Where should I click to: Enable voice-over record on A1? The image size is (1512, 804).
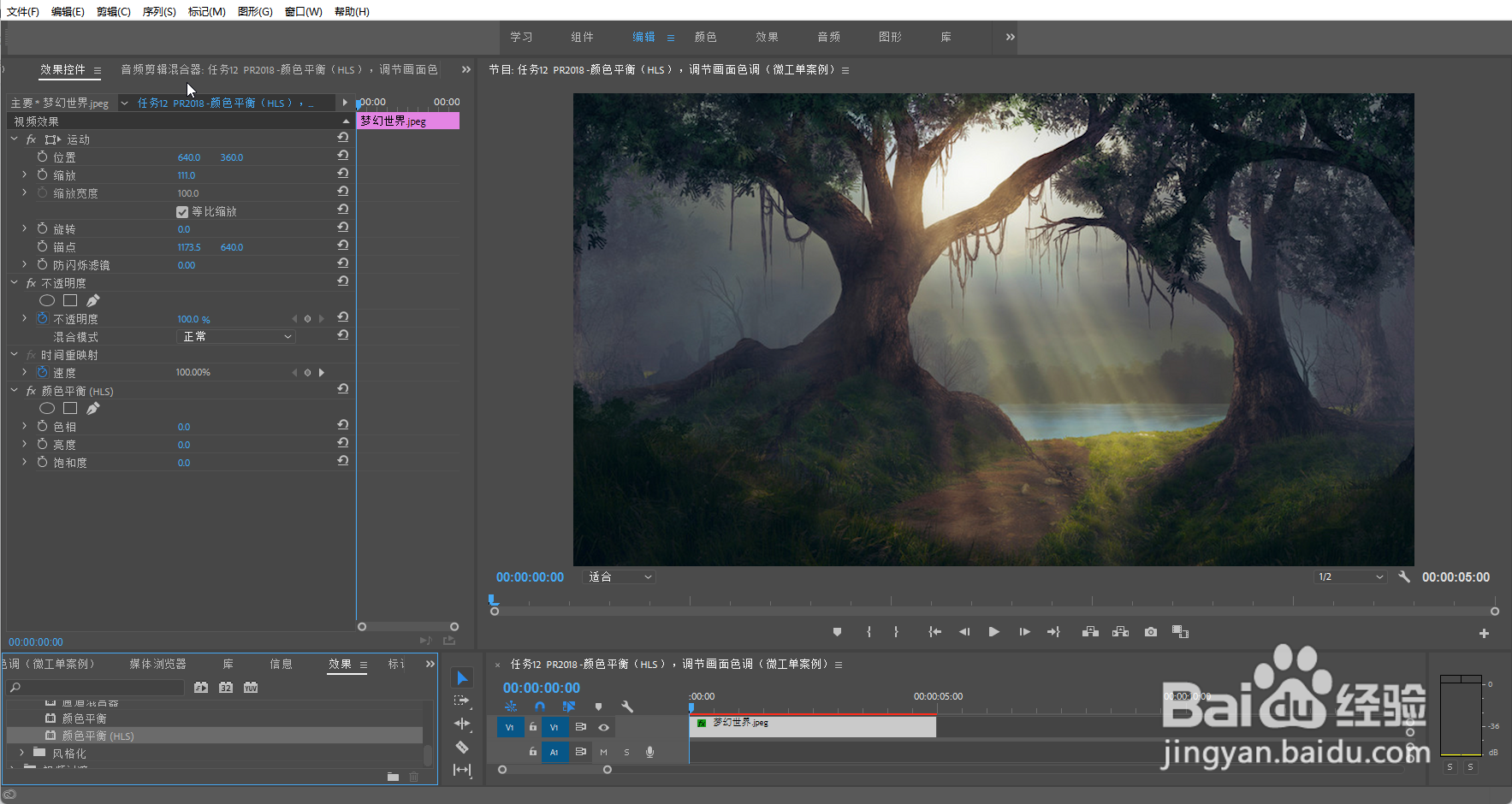click(649, 753)
